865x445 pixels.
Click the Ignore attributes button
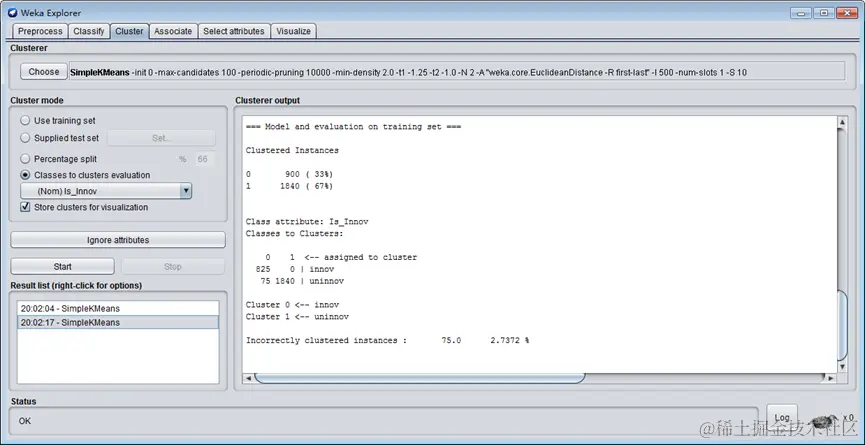click(118, 240)
